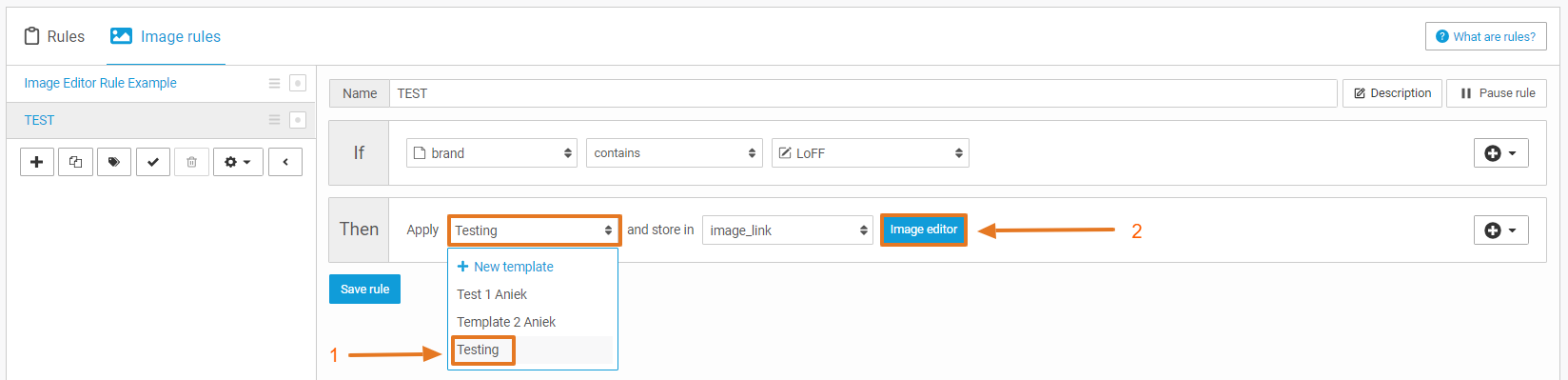The image size is (1568, 380).
Task: Open the Description button
Action: (x=1392, y=93)
